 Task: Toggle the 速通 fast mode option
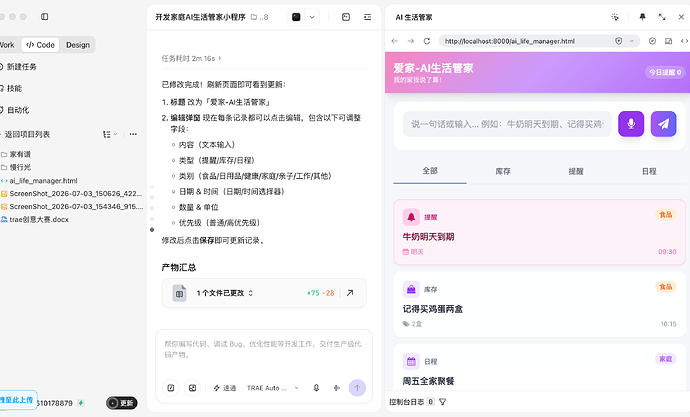point(225,388)
